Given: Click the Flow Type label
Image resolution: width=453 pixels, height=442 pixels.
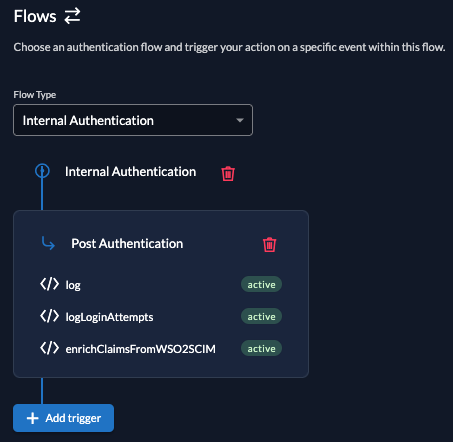Looking at the screenshot, I should 35,95.
